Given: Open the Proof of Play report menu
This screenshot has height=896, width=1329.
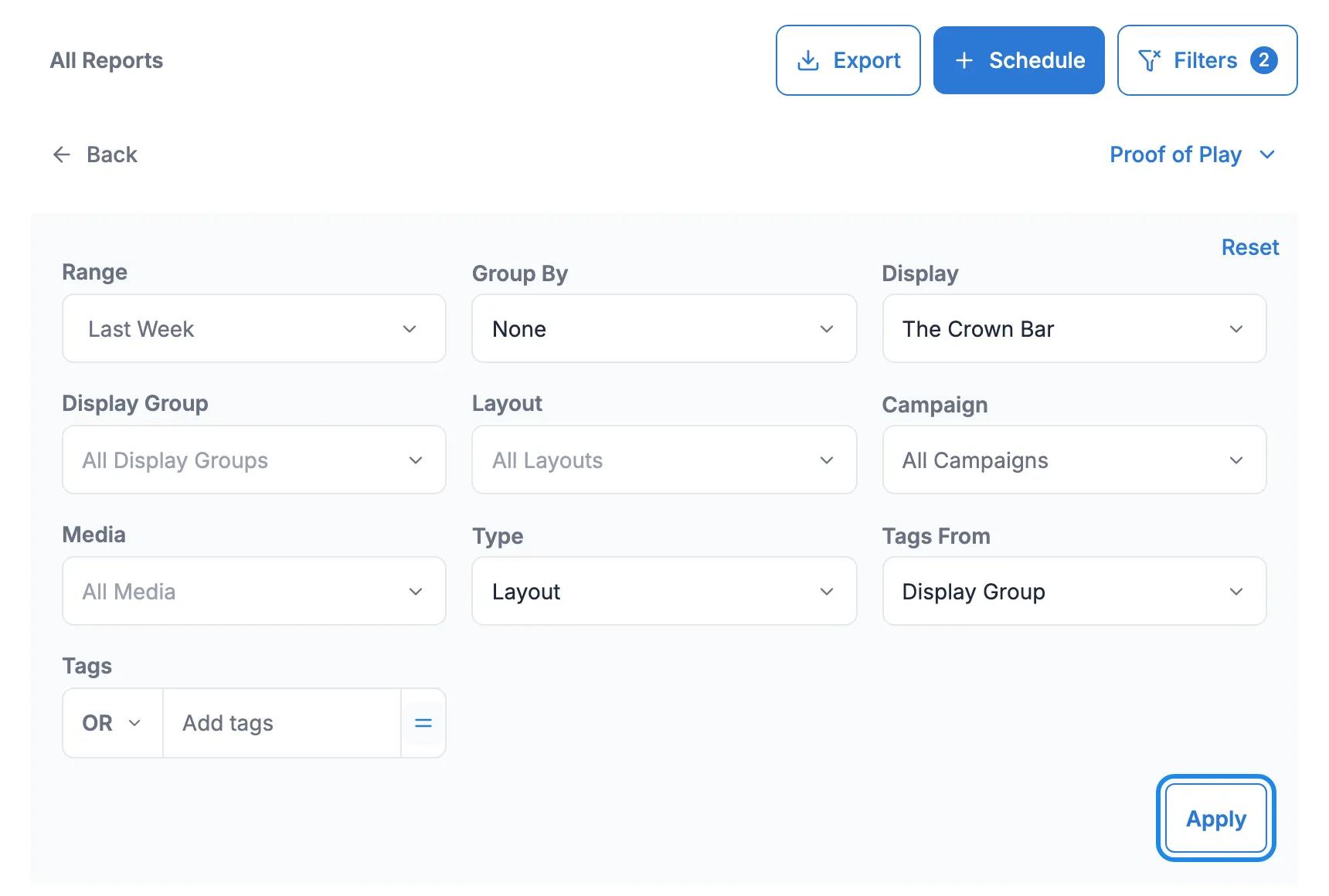Looking at the screenshot, I should (x=1191, y=154).
